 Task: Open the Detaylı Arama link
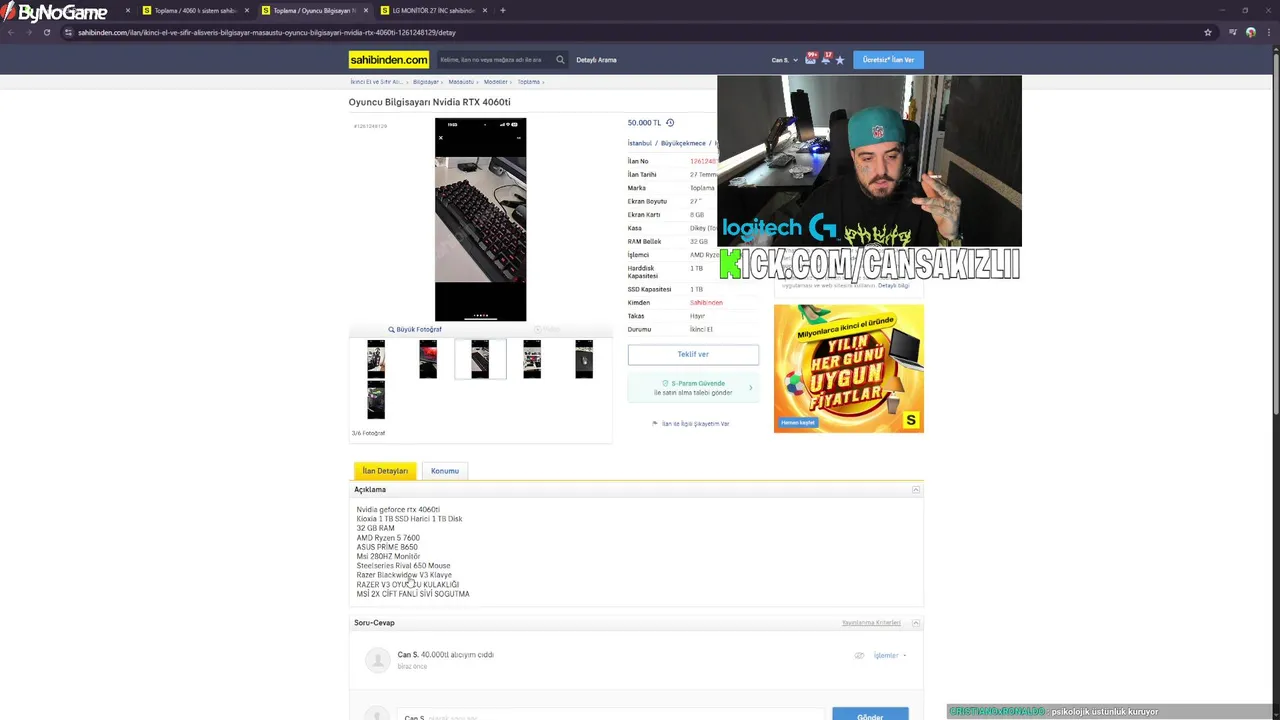click(x=596, y=60)
